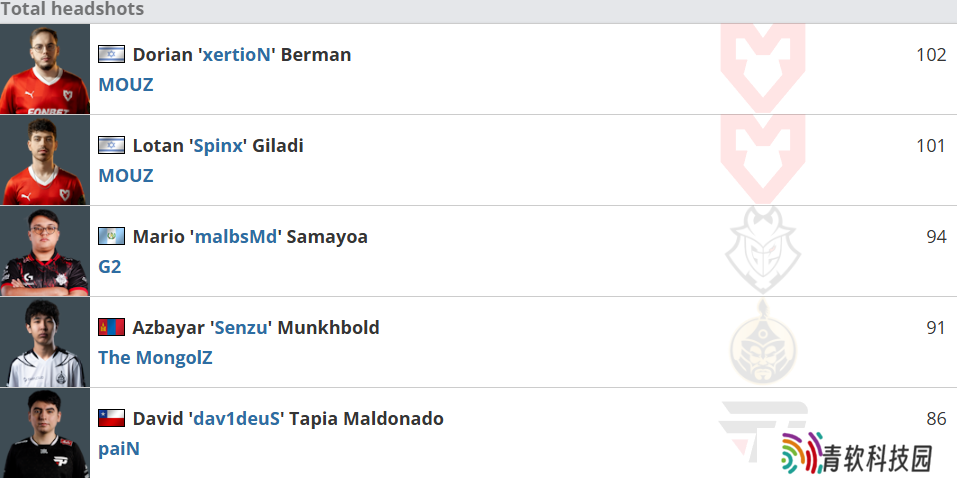This screenshot has width=957, height=478.
Task: Open dav1deuS player profile link
Action: point(236,418)
